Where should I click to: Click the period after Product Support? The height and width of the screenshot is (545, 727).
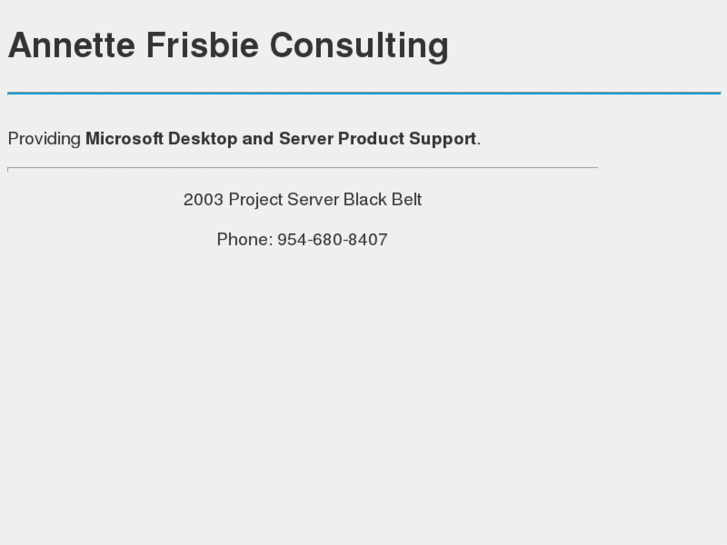479,140
